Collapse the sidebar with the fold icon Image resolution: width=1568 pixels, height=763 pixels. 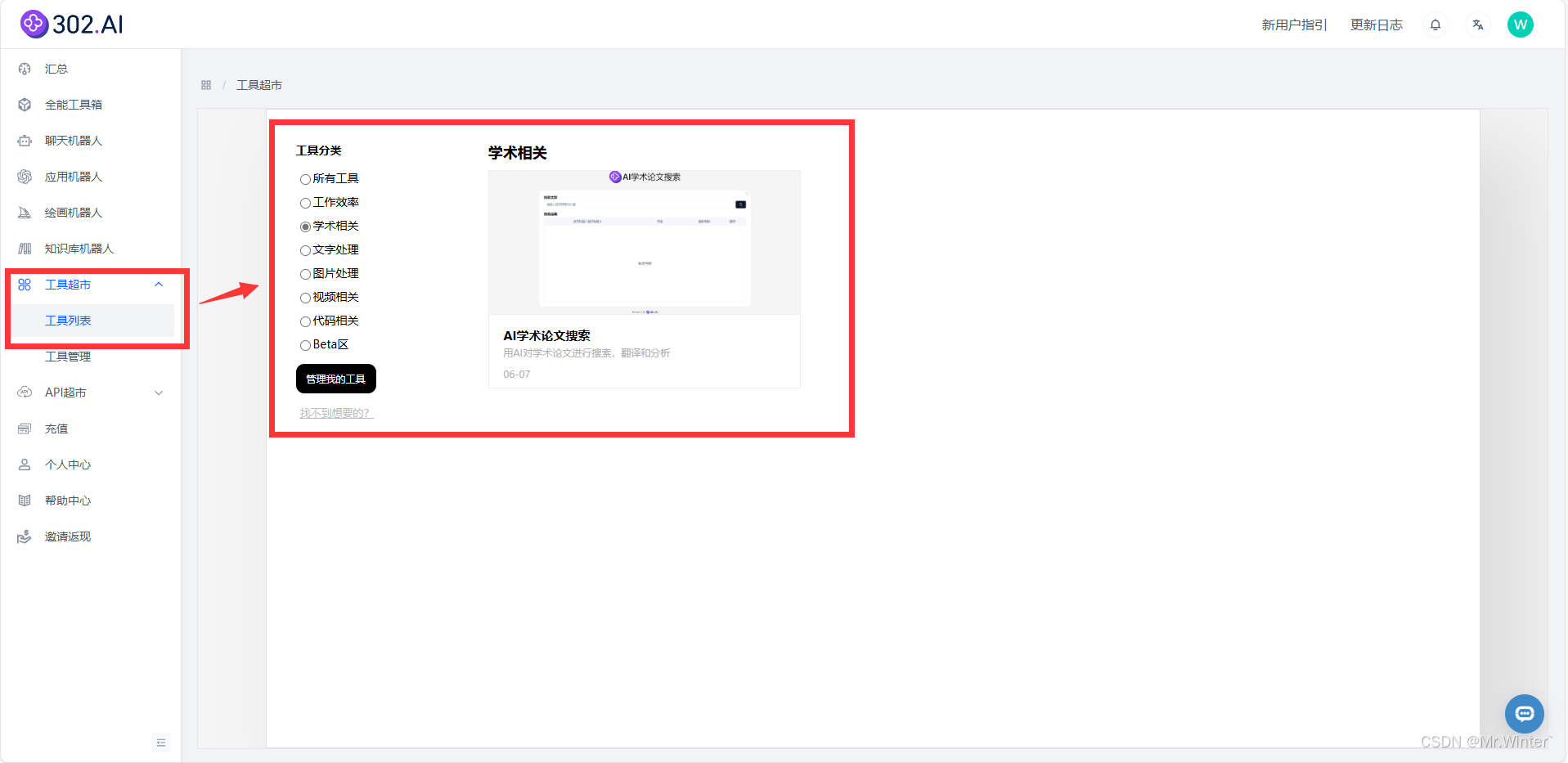161,743
